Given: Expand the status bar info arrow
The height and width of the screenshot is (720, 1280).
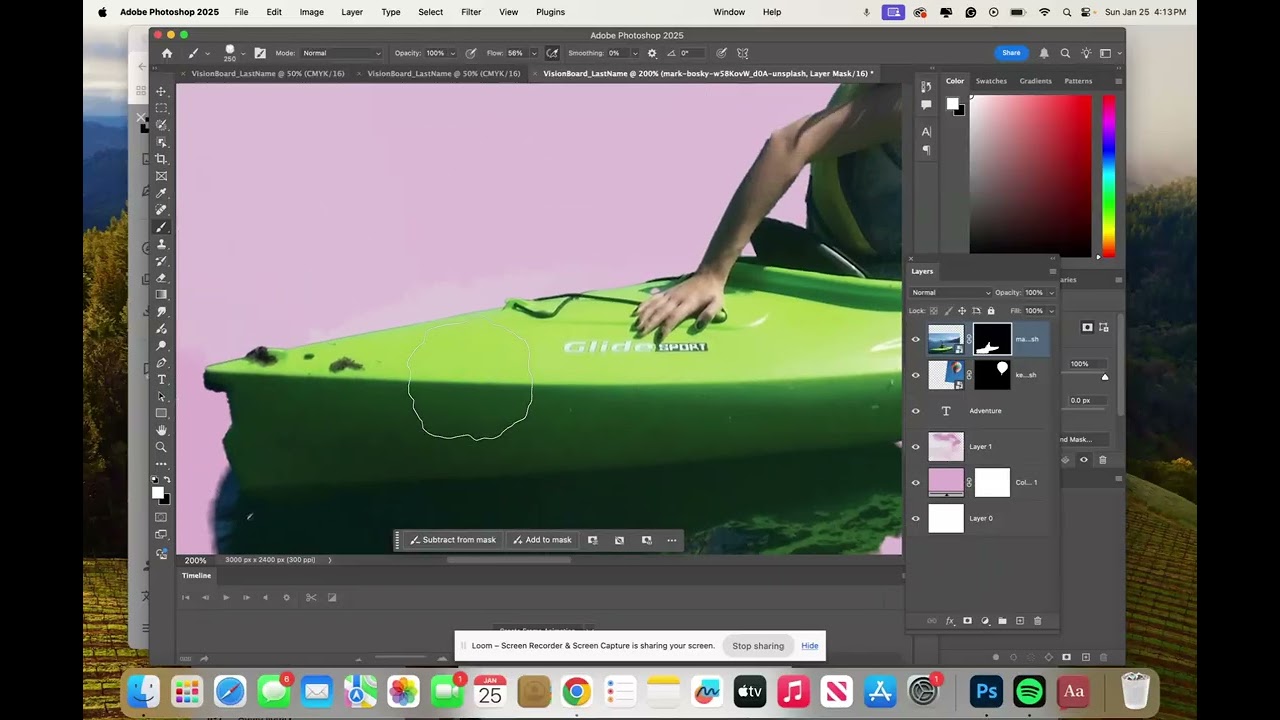Looking at the screenshot, I should pos(330,560).
